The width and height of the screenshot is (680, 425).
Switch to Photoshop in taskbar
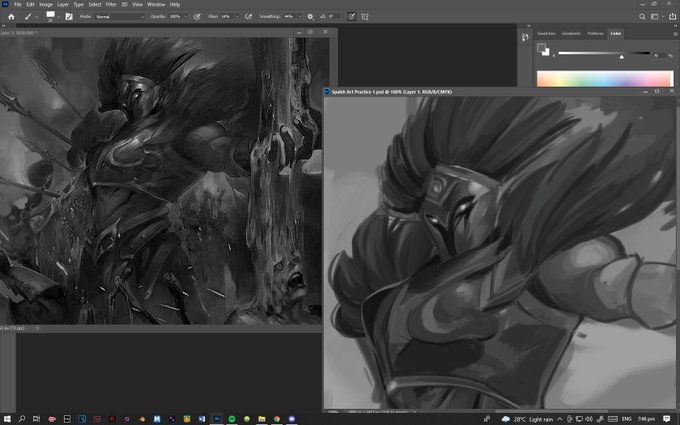(x=216, y=419)
